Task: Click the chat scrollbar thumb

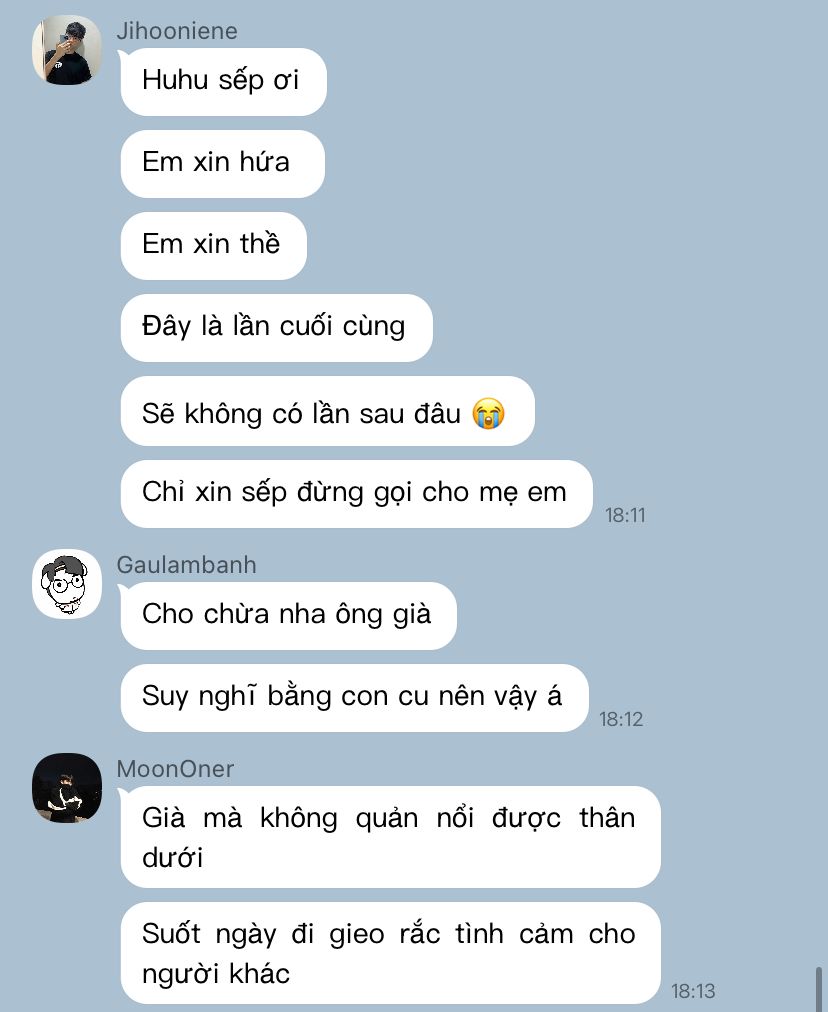Action: click(820, 988)
